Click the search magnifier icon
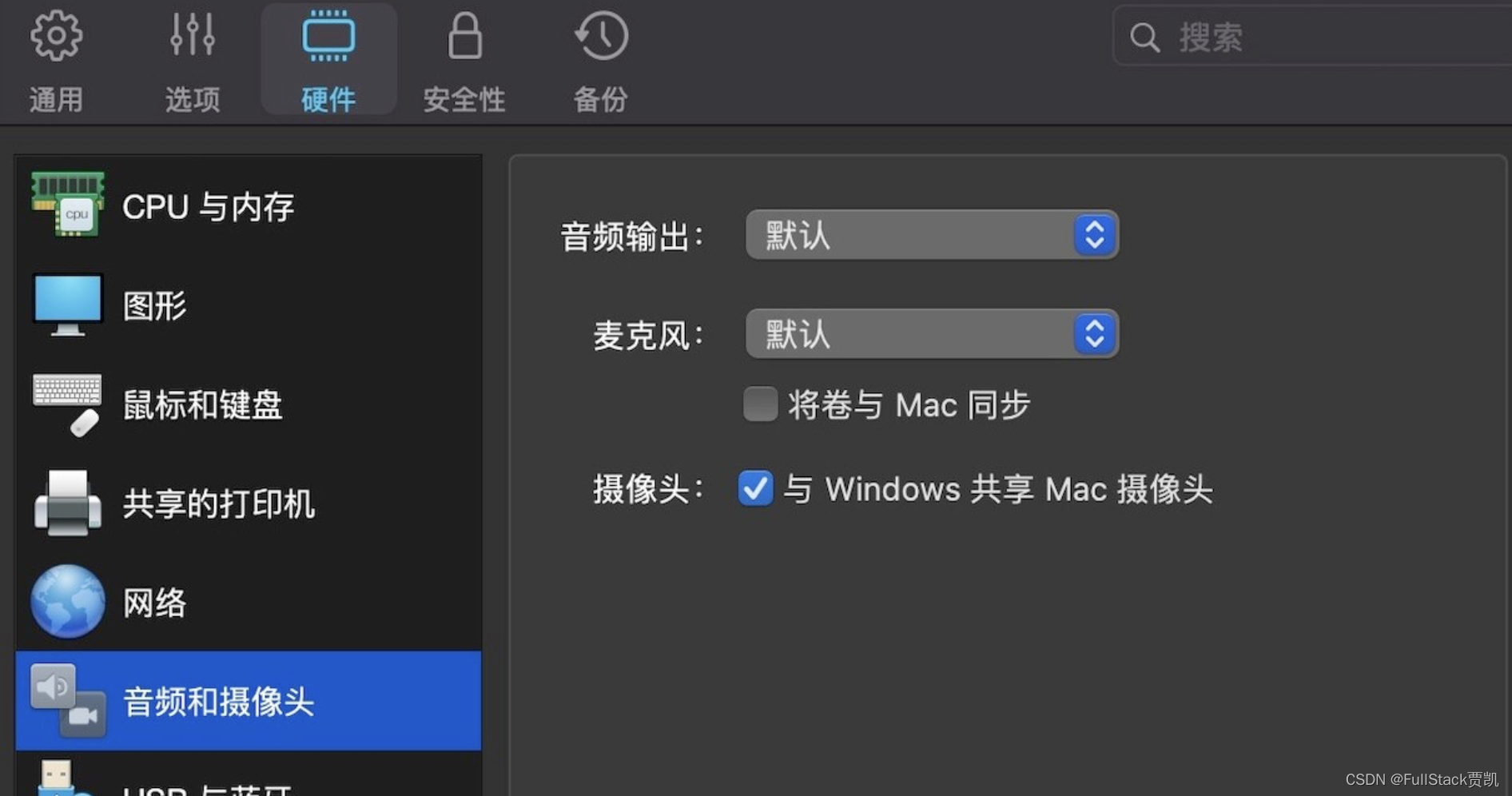The image size is (1512, 796). click(x=1144, y=37)
